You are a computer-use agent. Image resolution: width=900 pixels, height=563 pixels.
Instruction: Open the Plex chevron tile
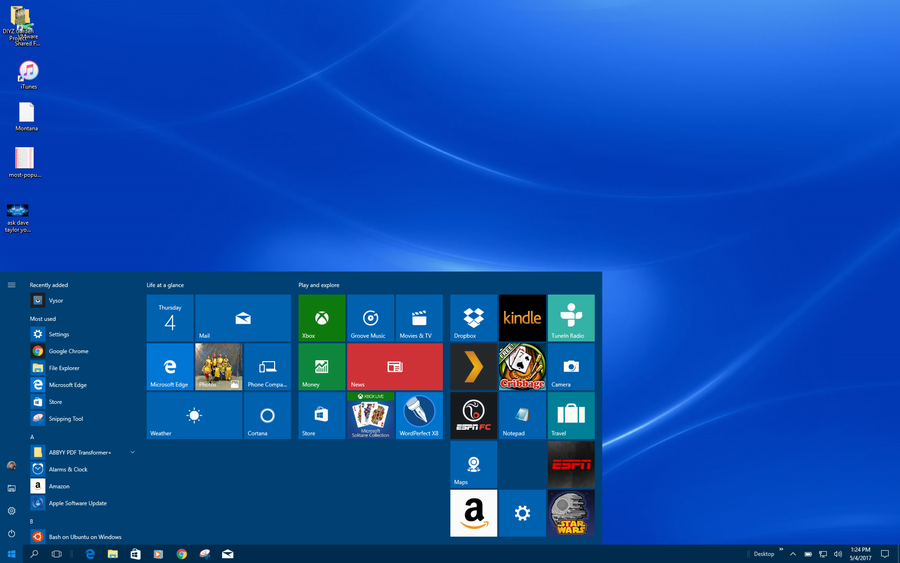(x=474, y=367)
